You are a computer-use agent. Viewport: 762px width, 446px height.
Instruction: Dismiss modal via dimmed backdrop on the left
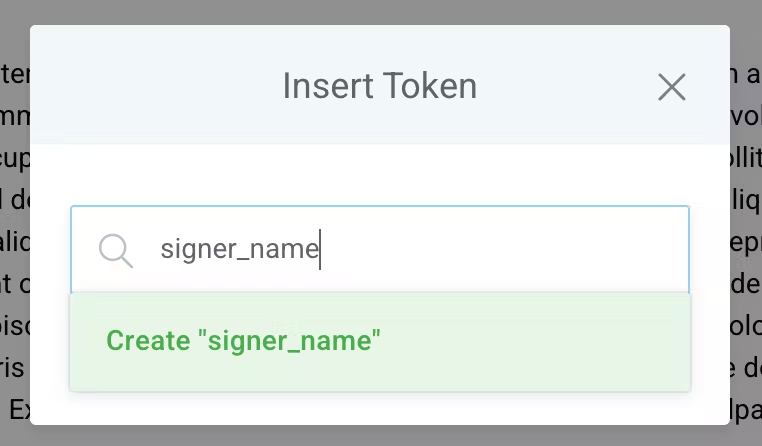coord(15,223)
